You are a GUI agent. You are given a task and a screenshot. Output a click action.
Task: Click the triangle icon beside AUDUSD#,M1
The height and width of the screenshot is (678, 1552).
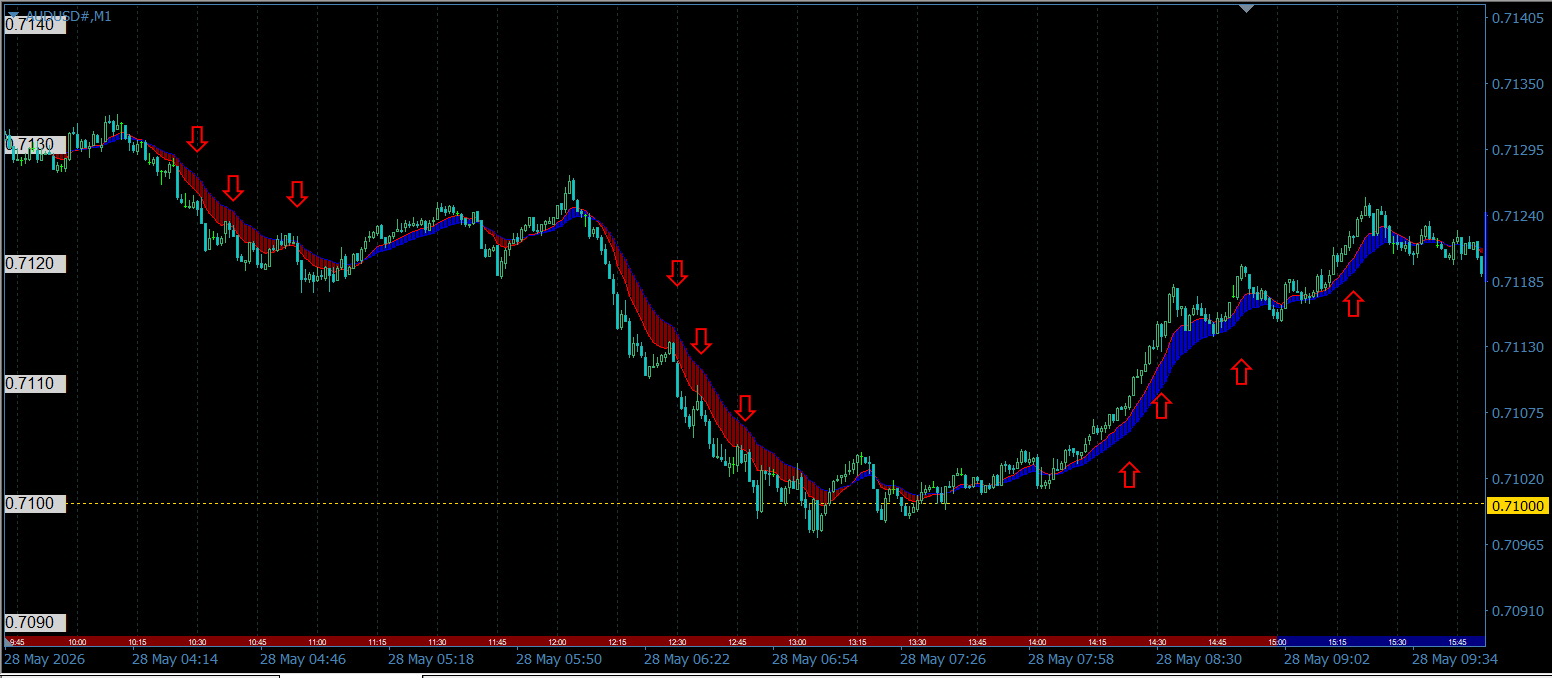[13, 16]
